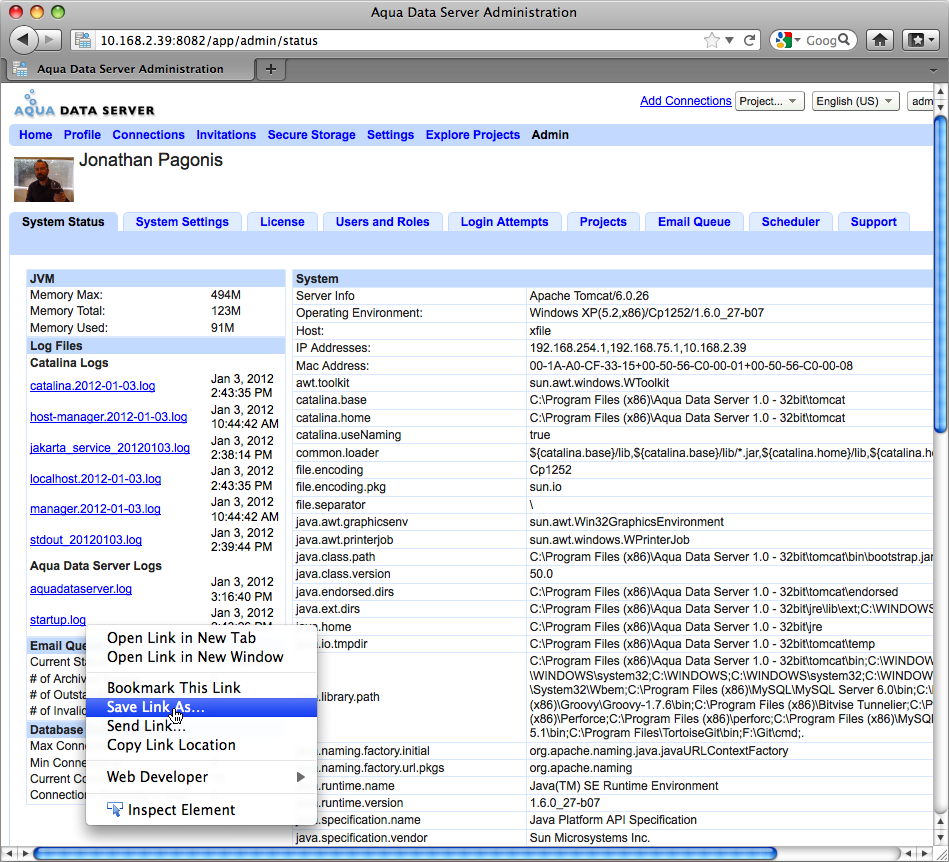
Task: Reload the page using the refresh icon
Action: (749, 41)
